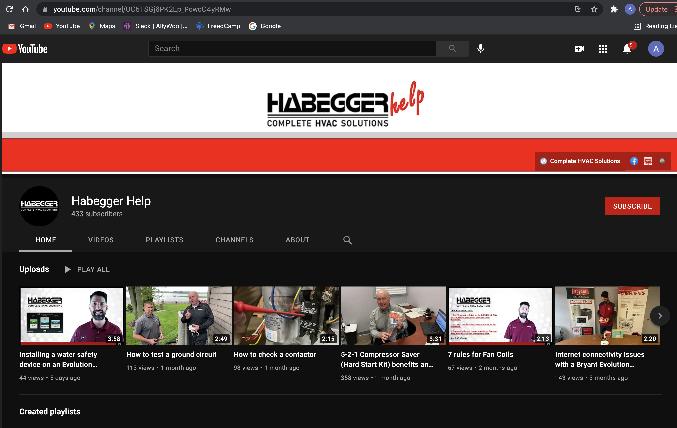Open title 'Internet connectivity issues'
The image size is (677, 428).
pyautogui.click(x=600, y=359)
